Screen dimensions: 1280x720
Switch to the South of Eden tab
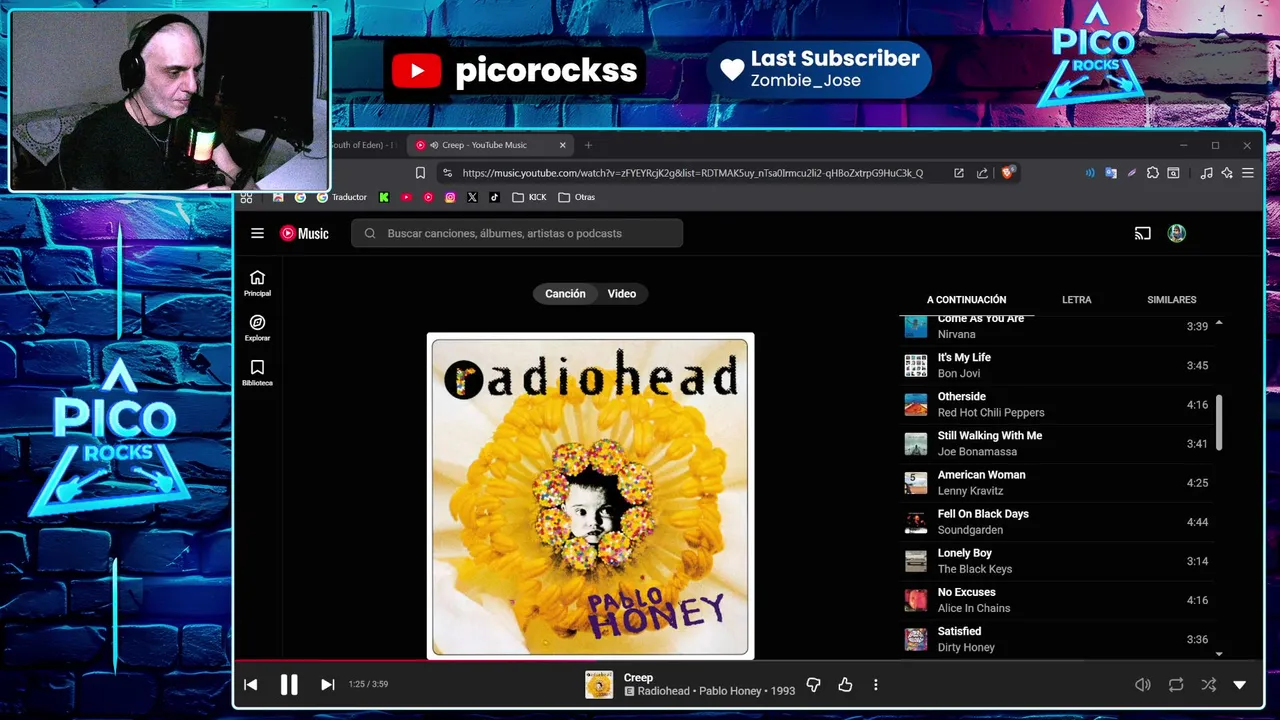pyautogui.click(x=364, y=145)
